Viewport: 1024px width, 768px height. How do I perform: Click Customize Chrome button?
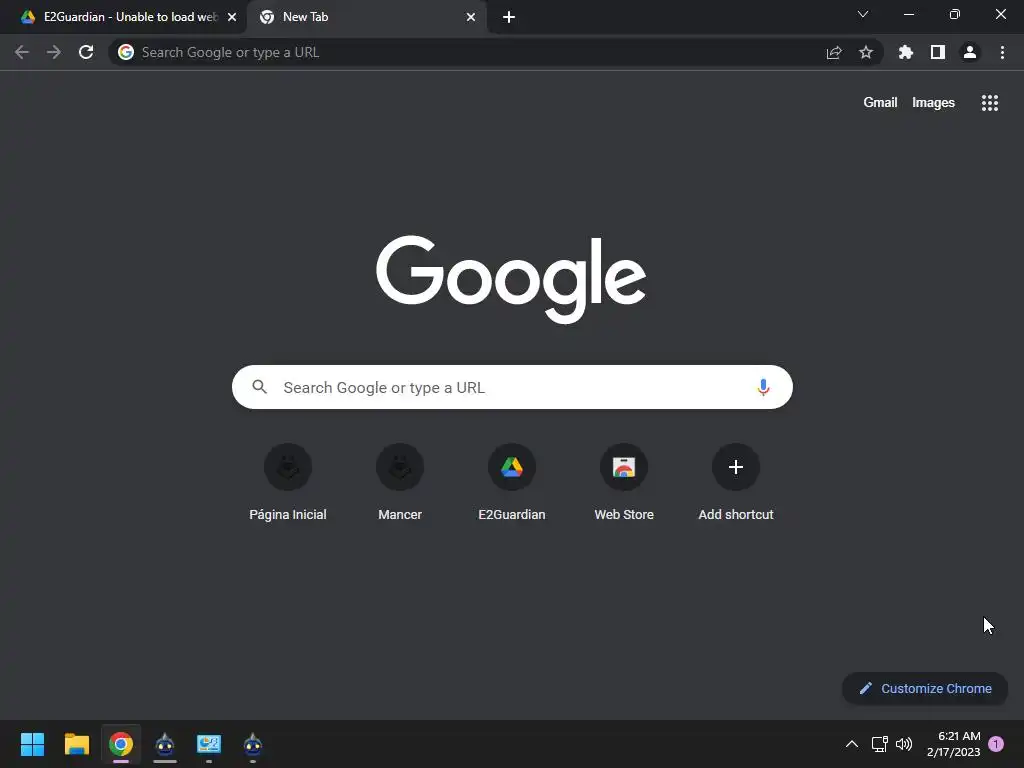925,688
